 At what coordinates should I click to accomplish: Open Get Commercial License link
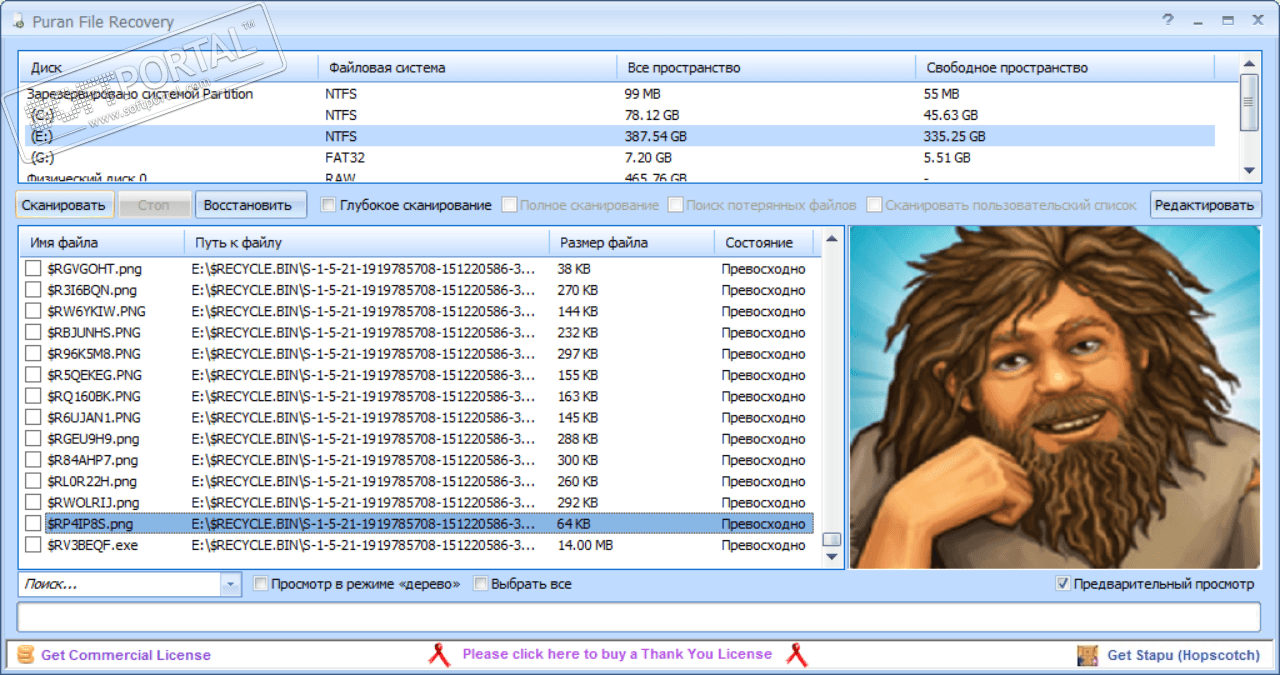(x=126, y=655)
